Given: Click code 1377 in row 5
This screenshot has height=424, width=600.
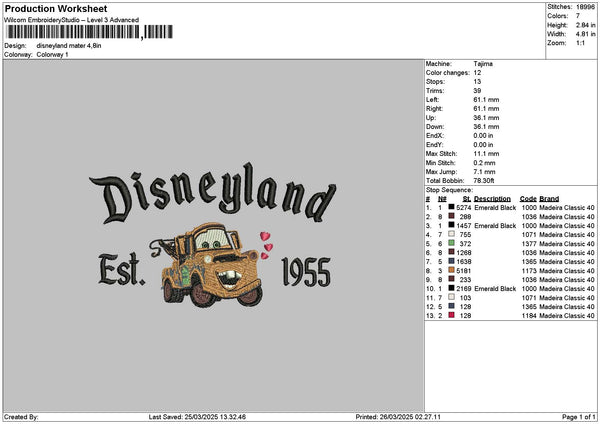Looking at the screenshot, I should 529,244.
